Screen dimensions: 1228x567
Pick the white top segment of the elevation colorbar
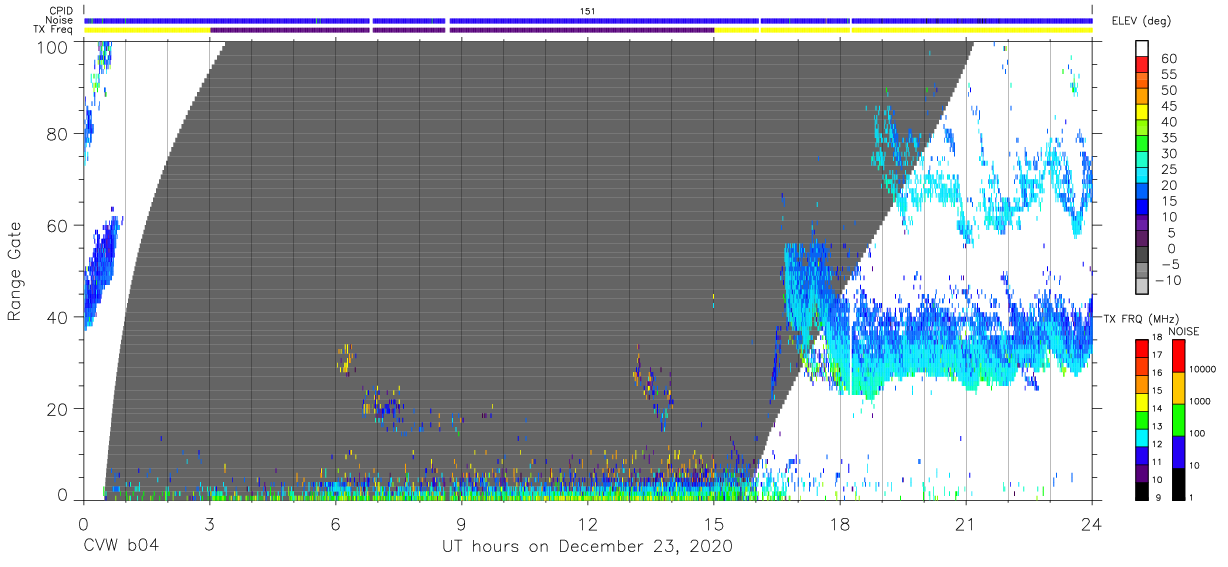pyautogui.click(x=1143, y=48)
